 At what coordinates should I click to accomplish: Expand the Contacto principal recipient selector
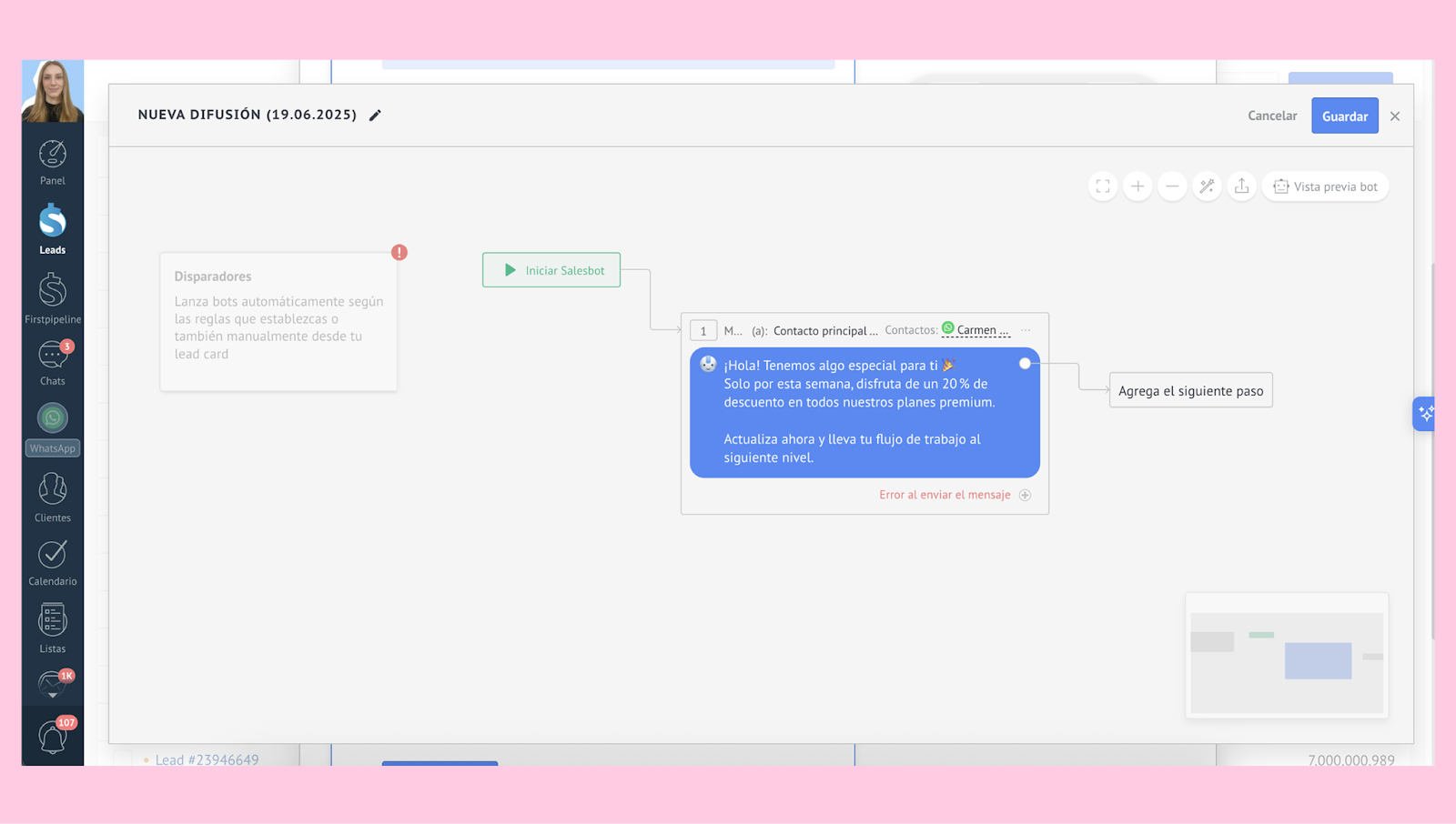tap(824, 331)
